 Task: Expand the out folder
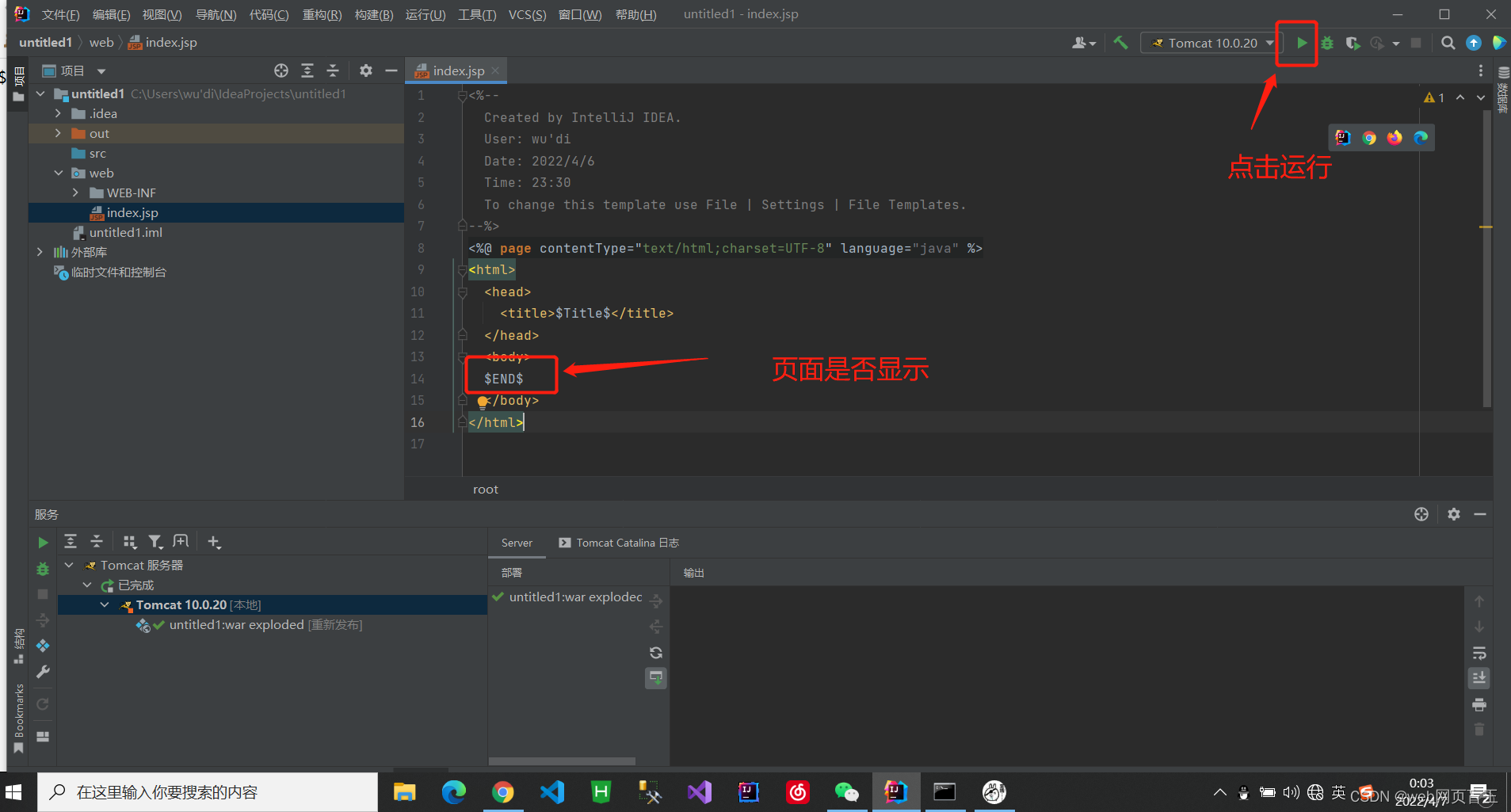(58, 133)
